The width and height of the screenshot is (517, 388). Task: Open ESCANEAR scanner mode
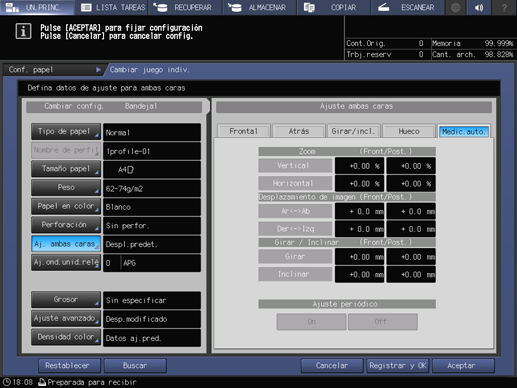tap(407, 7)
